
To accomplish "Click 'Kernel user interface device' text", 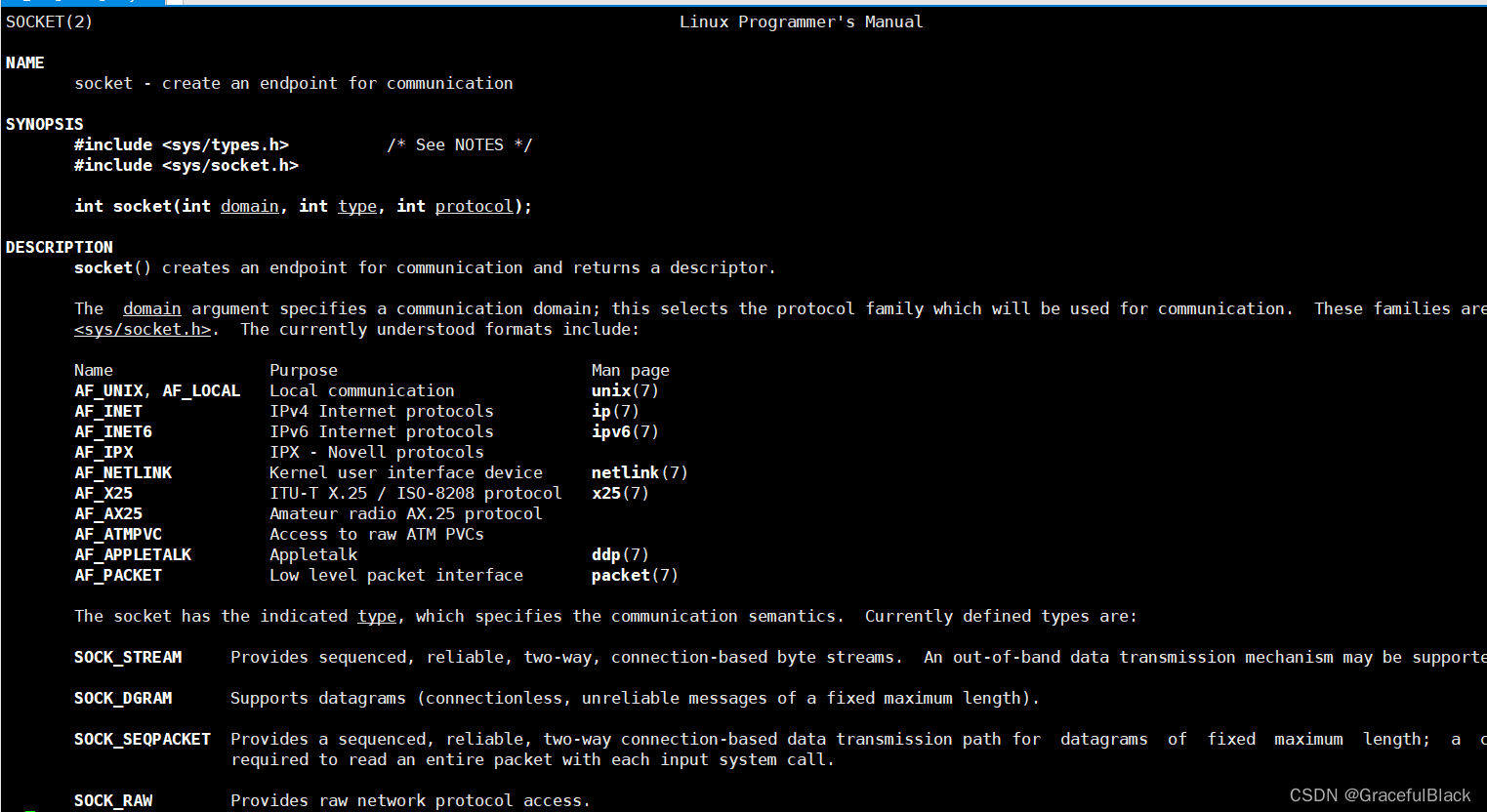I will tap(406, 472).
